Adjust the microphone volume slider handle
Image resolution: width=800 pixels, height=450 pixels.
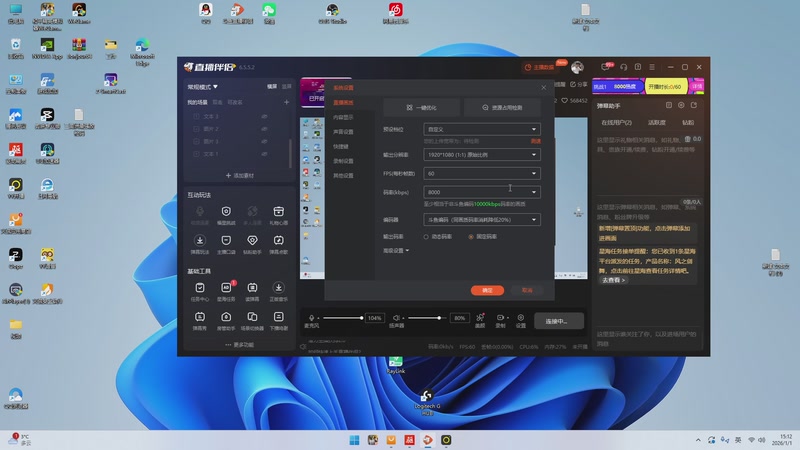pyautogui.click(x=361, y=318)
